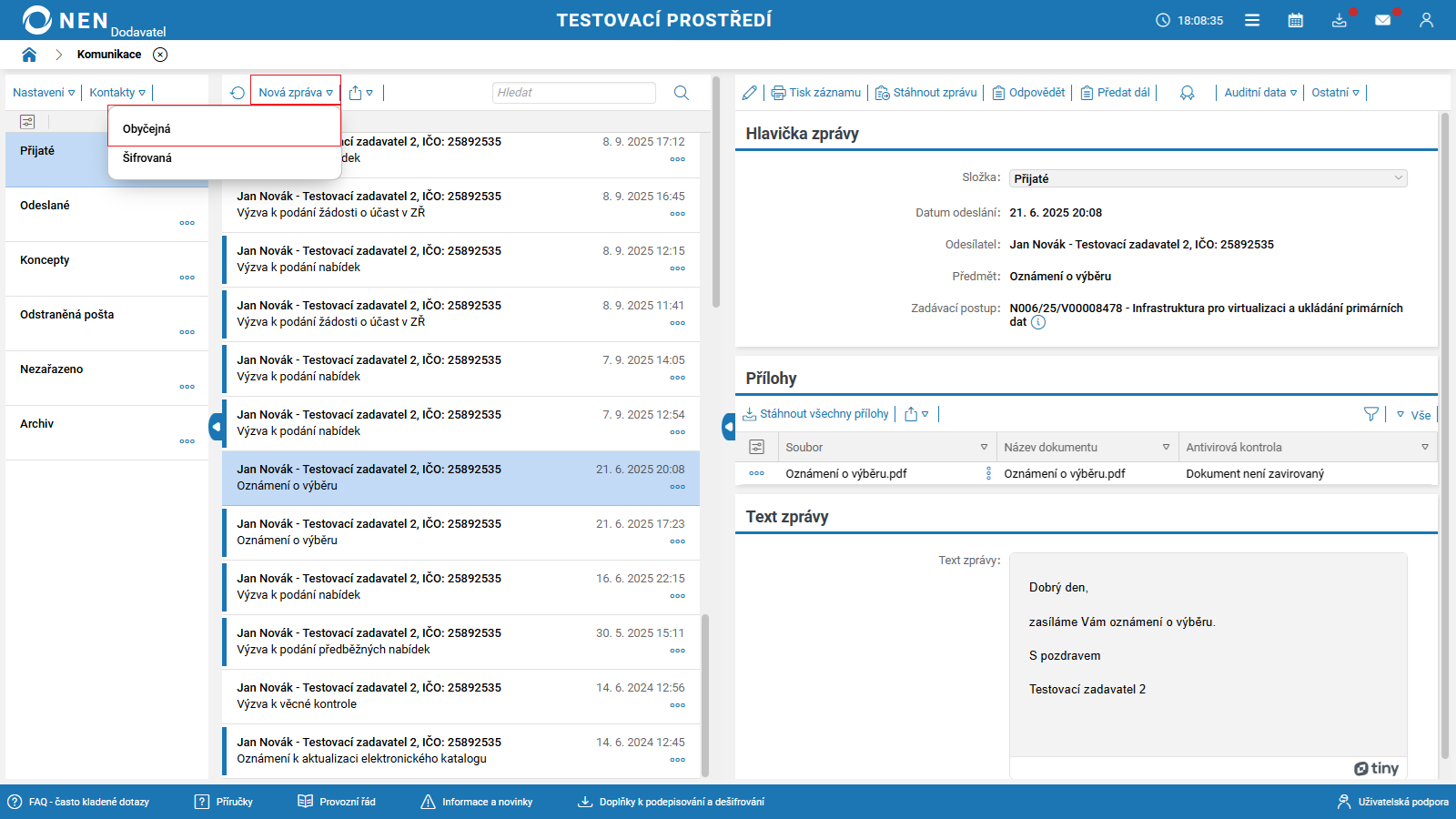Open Uživatelská podpora in the footer
The height and width of the screenshot is (819, 1456).
click(1392, 802)
